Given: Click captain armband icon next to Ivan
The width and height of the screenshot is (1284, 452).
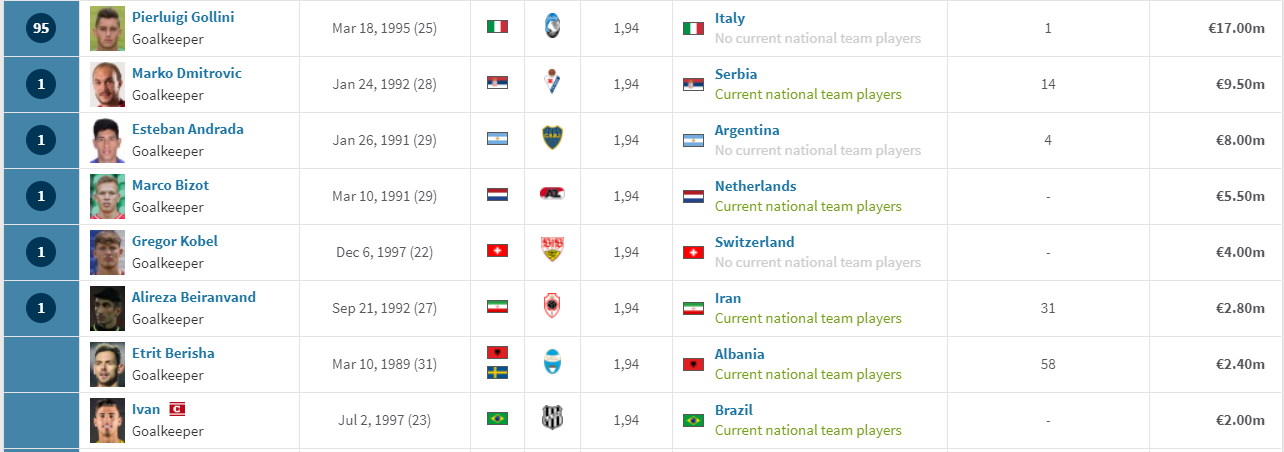Looking at the screenshot, I should [177, 409].
